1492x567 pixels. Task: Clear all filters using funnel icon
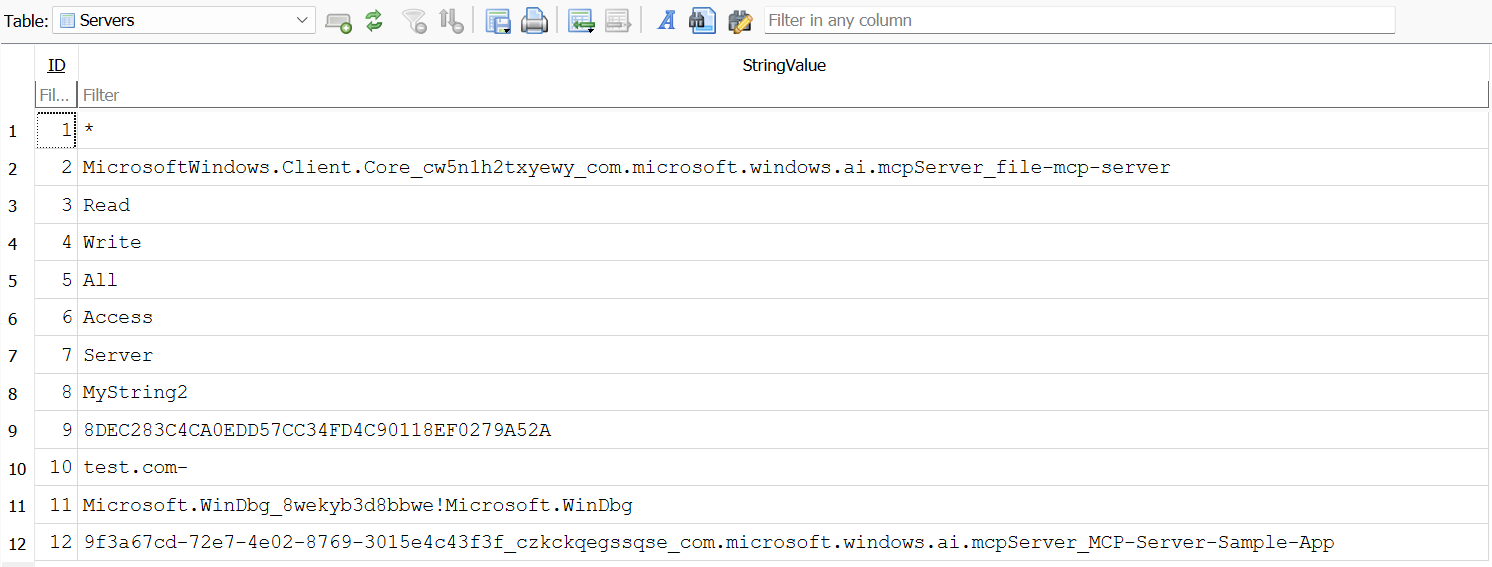(x=413, y=21)
